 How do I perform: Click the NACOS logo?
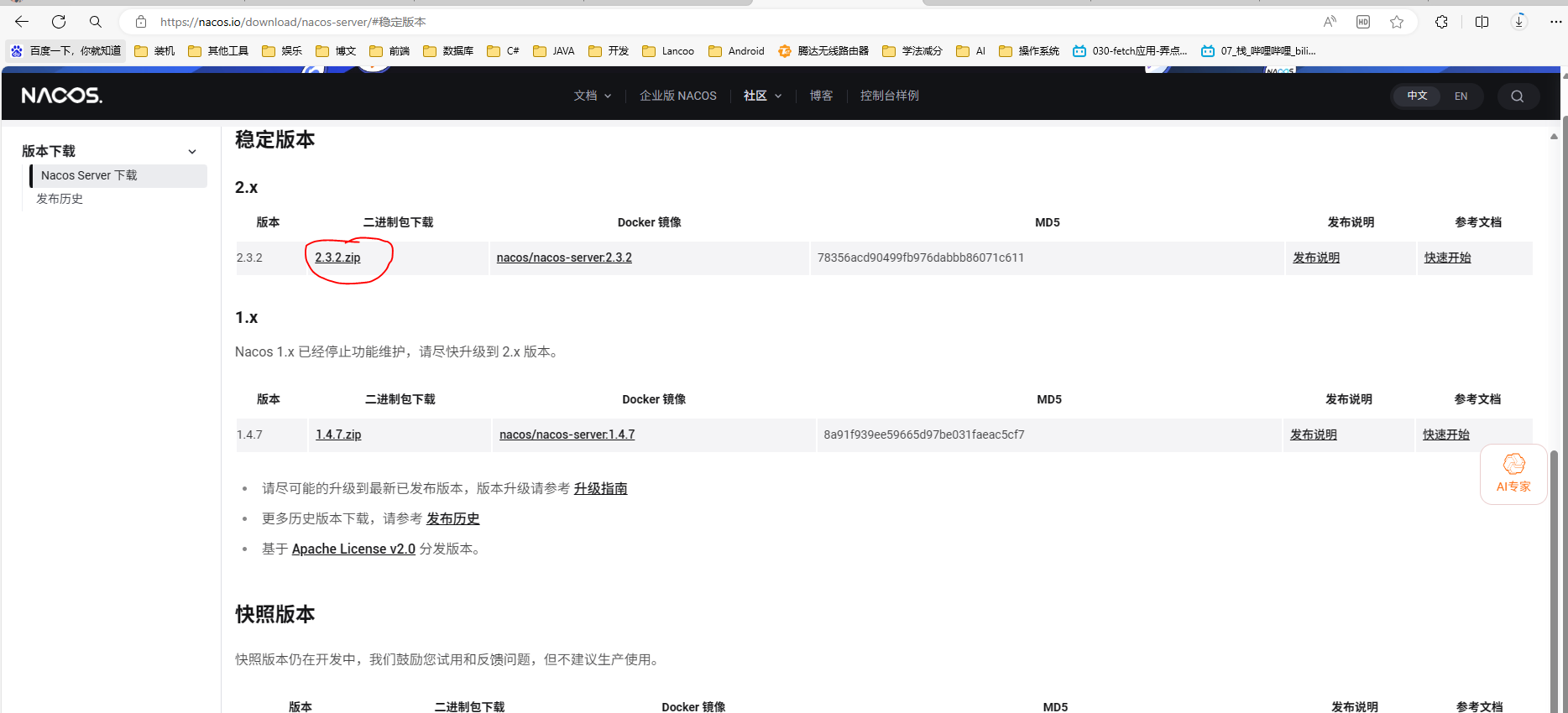pyautogui.click(x=62, y=96)
